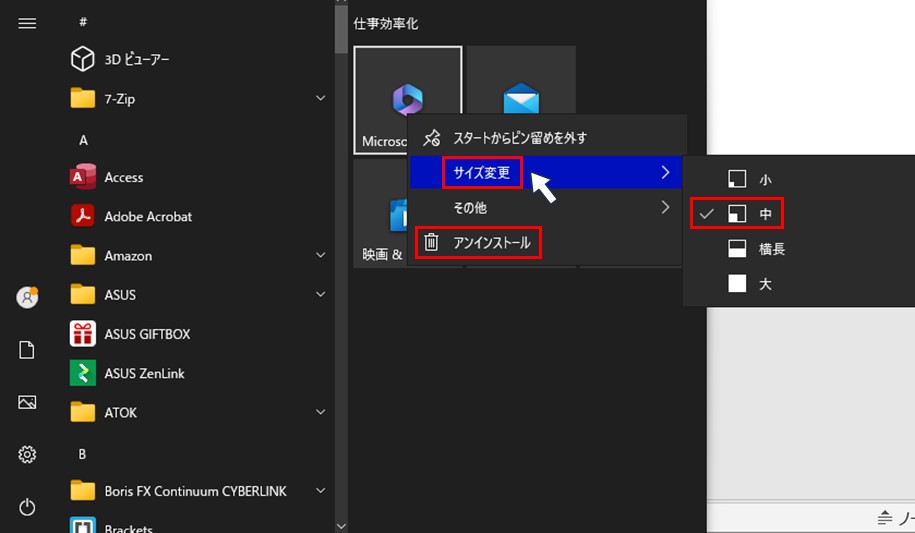915x533 pixels.
Task: Open the 3D ビューアー app icon
Action: point(82,59)
